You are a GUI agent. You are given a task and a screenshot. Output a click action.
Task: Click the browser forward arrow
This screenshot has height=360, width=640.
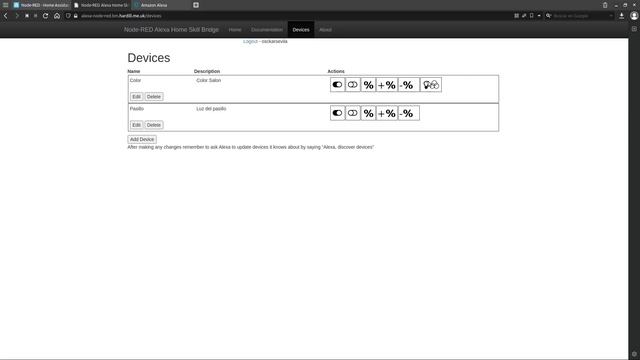pyautogui.click(x=17, y=16)
